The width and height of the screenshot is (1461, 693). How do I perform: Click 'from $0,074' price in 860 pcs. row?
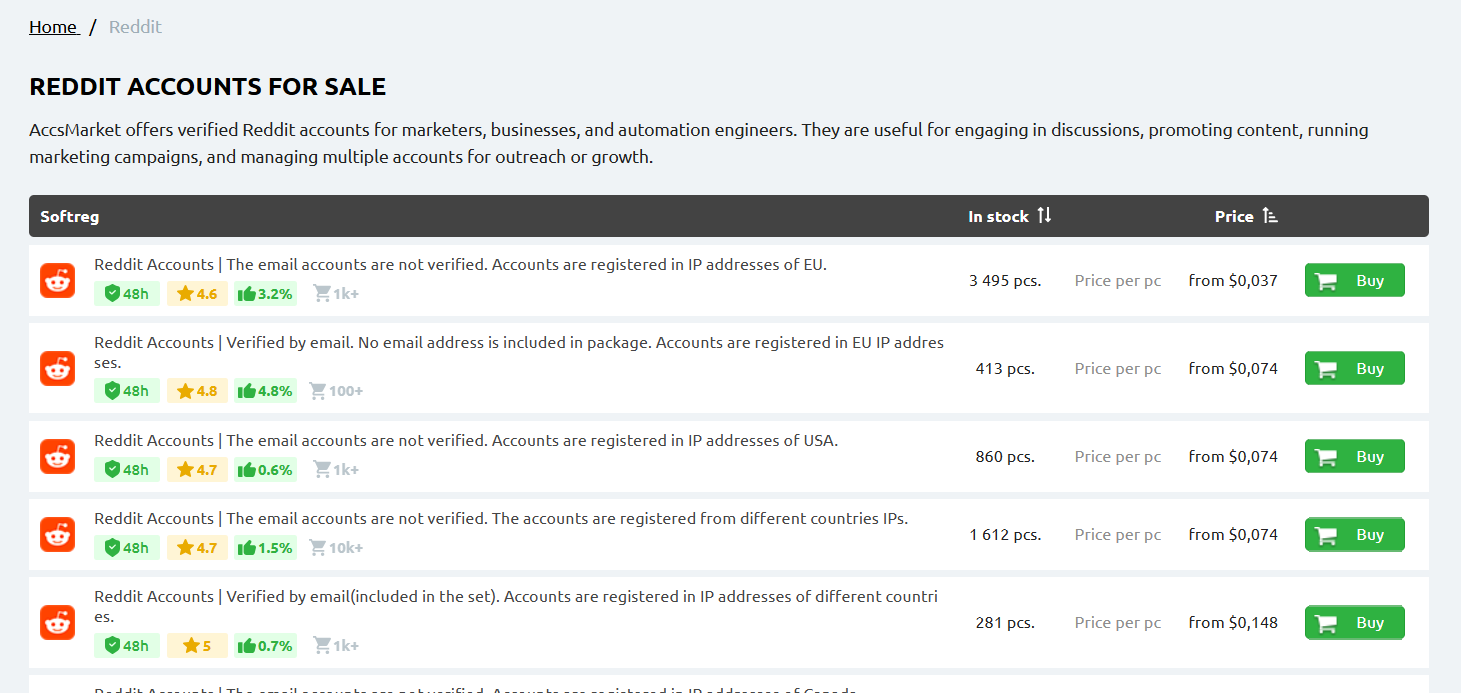pos(1233,457)
